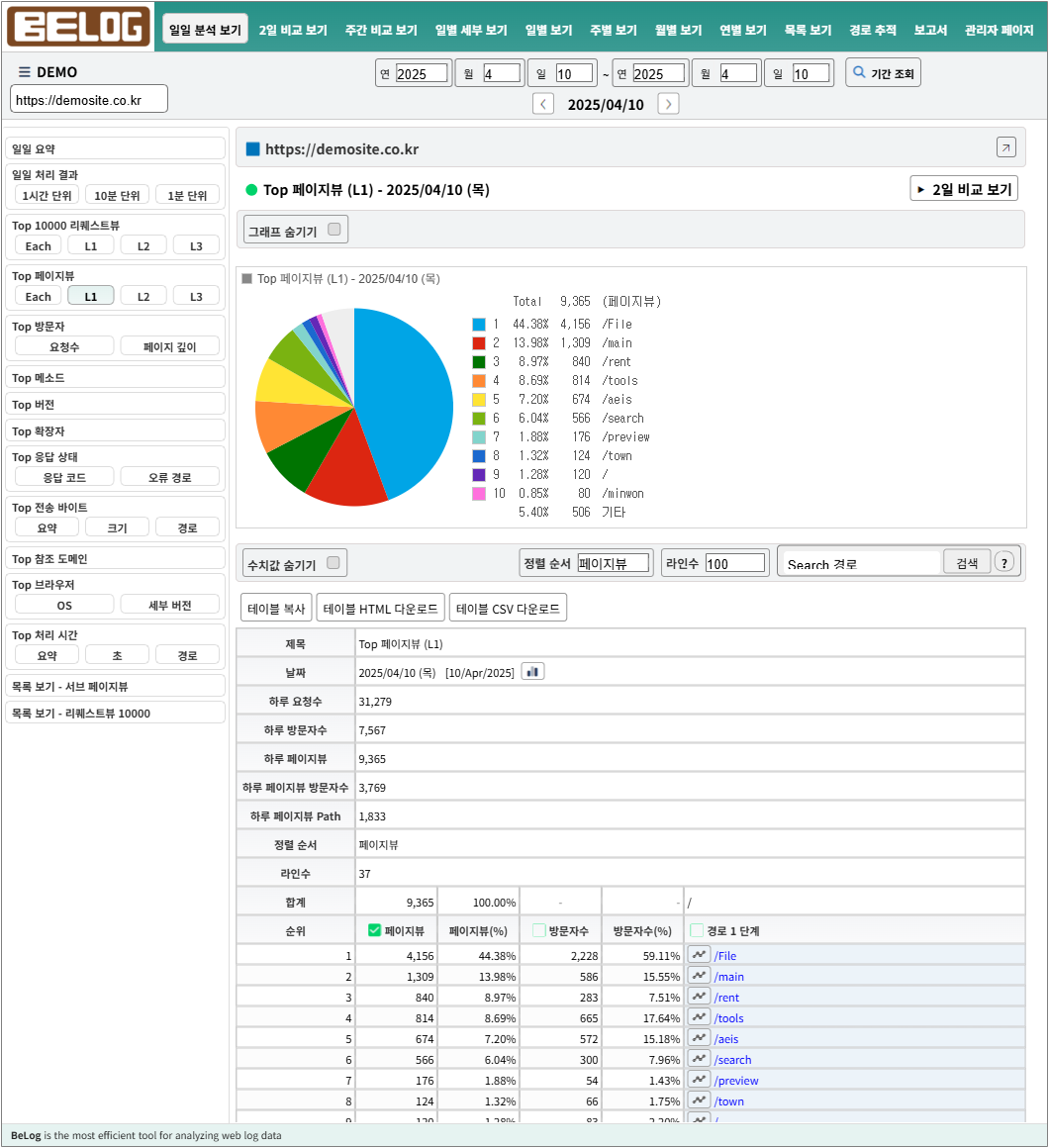The width and height of the screenshot is (1049, 1148).
Task: Select 1시간 단위 button
Action: 47,195
